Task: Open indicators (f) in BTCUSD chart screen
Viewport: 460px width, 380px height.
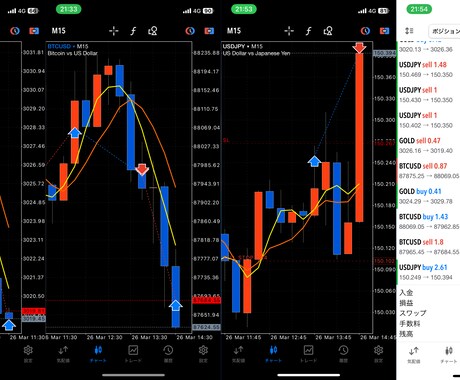Action: (x=133, y=31)
